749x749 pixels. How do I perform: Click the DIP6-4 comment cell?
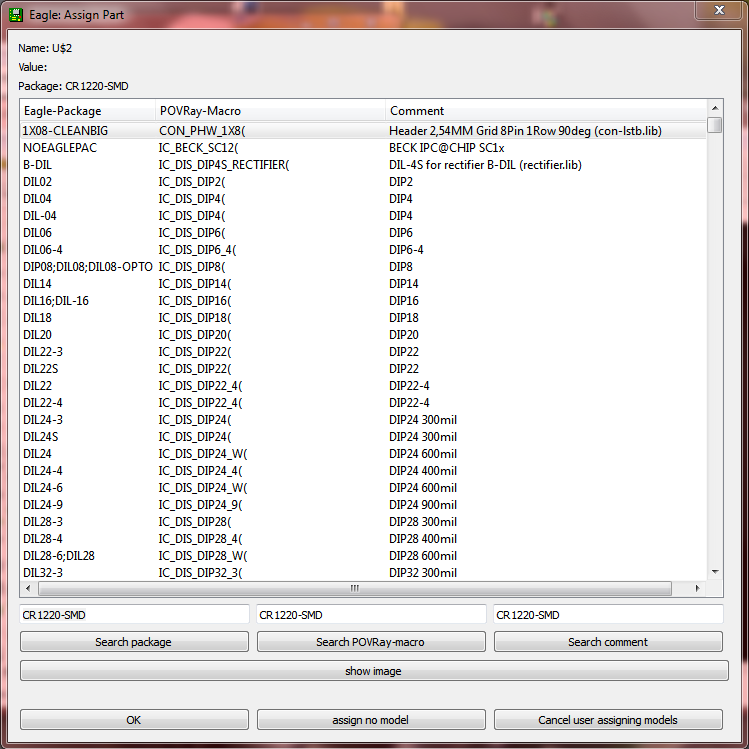(x=406, y=250)
